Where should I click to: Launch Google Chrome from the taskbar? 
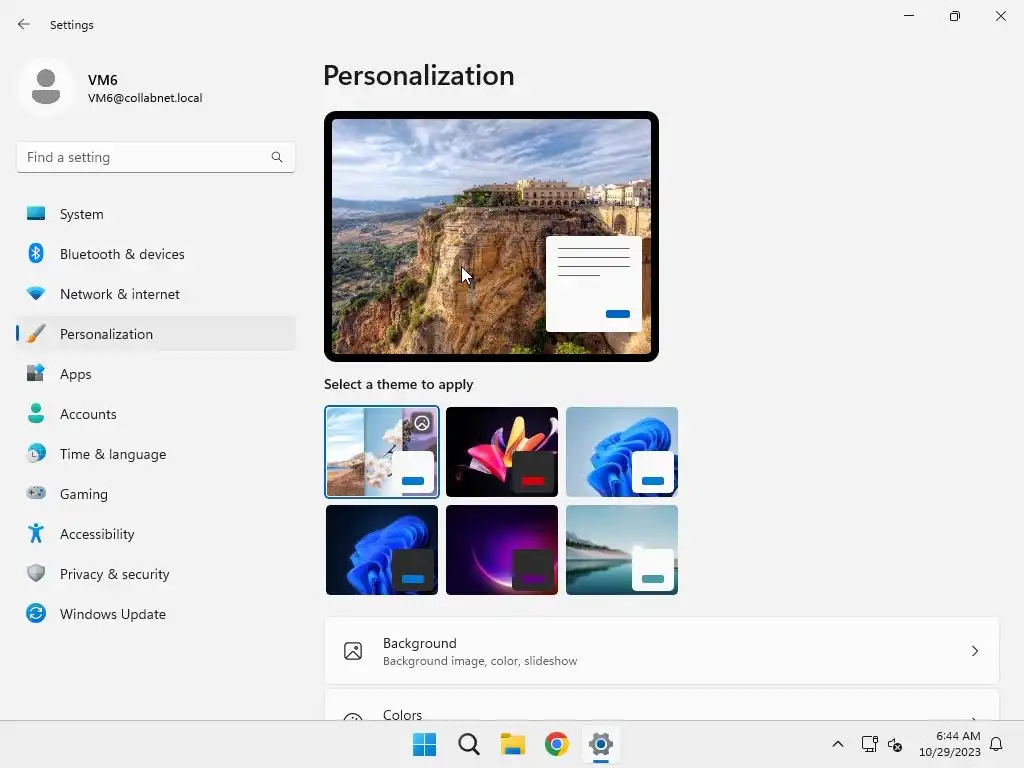[x=557, y=744]
